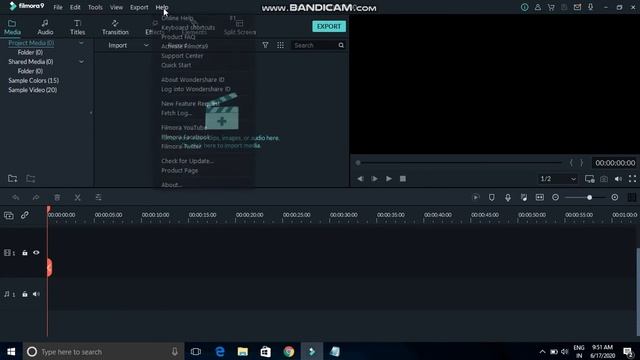Click the preview volume speaker icon
Screen dimensions: 640x360
[618, 179]
